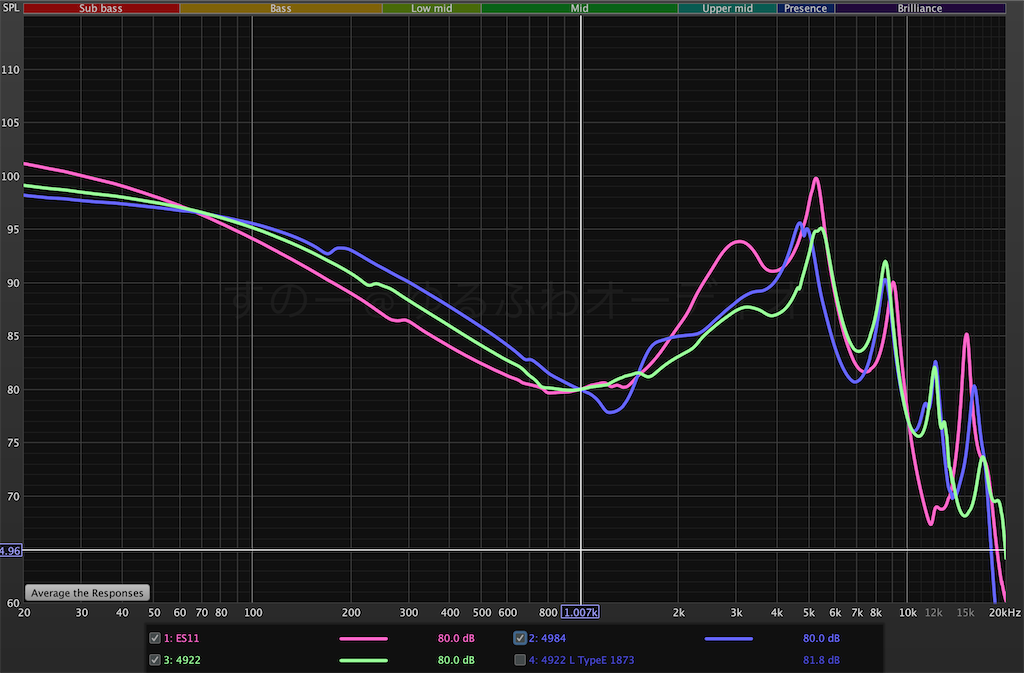Click the 10k frequency axis label
This screenshot has width=1024, height=673.
(907, 612)
